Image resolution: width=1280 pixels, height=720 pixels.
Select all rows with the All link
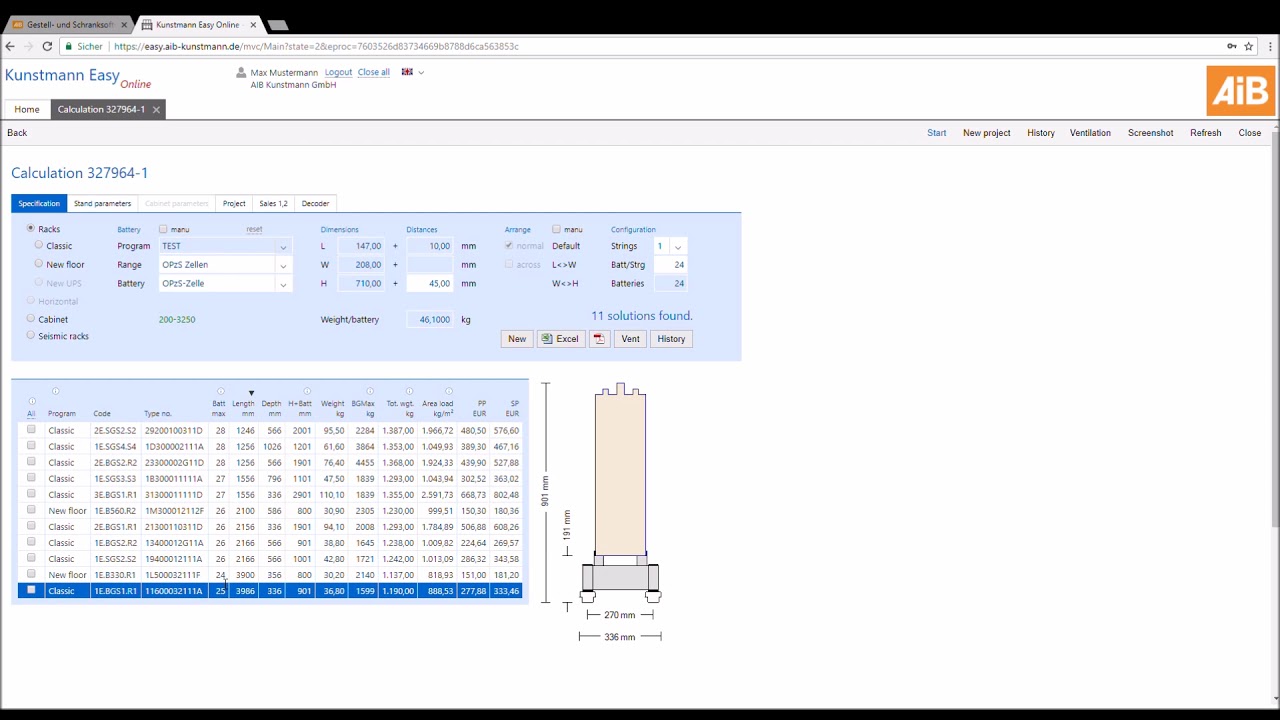(31, 413)
